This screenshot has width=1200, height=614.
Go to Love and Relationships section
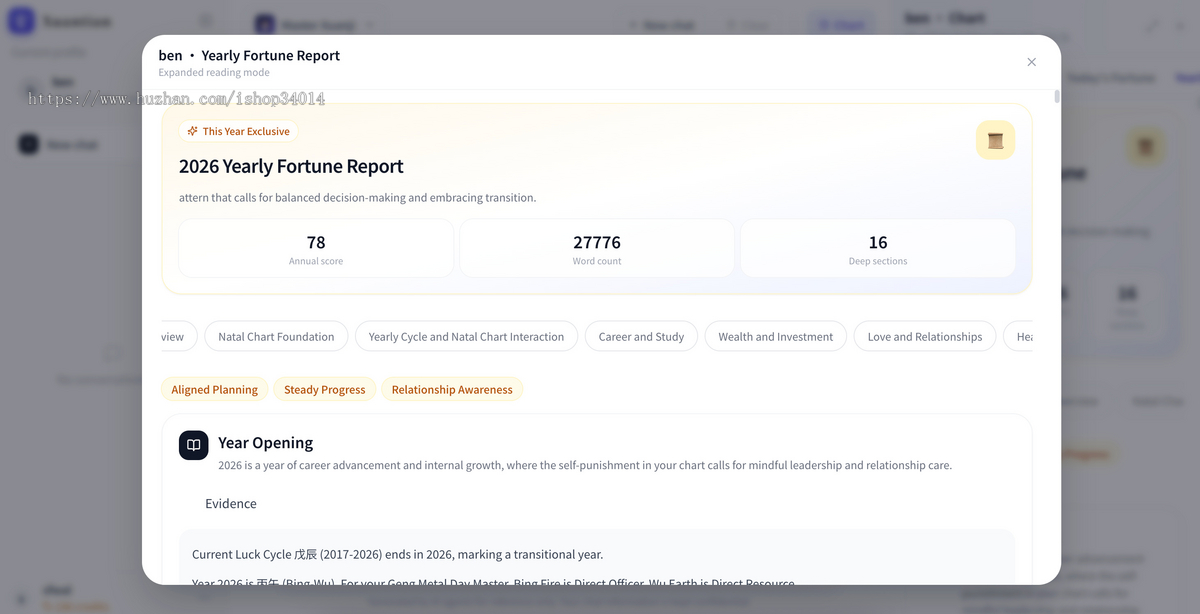925,337
